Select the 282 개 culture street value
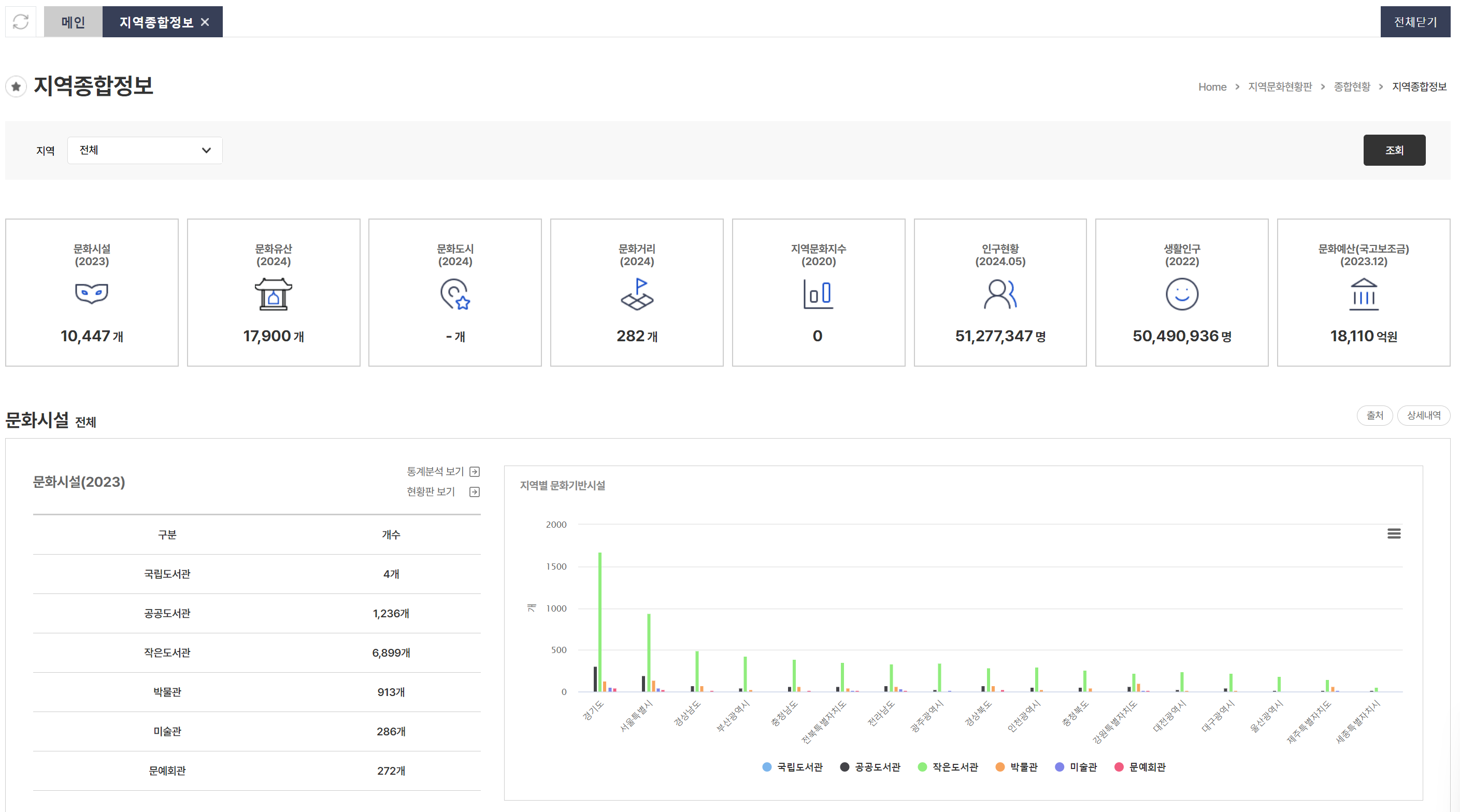This screenshot has width=1460, height=812. tap(637, 336)
